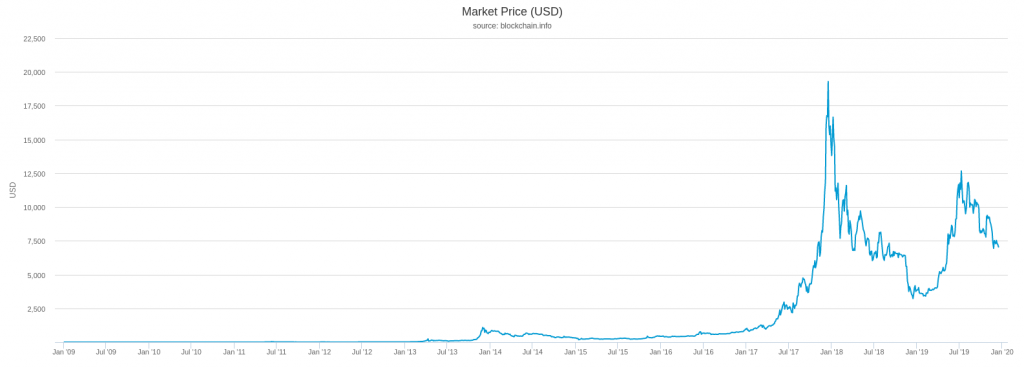Click the Market Price (USD) chart title
Viewport: 1024px width, 368px height.
click(512, 12)
